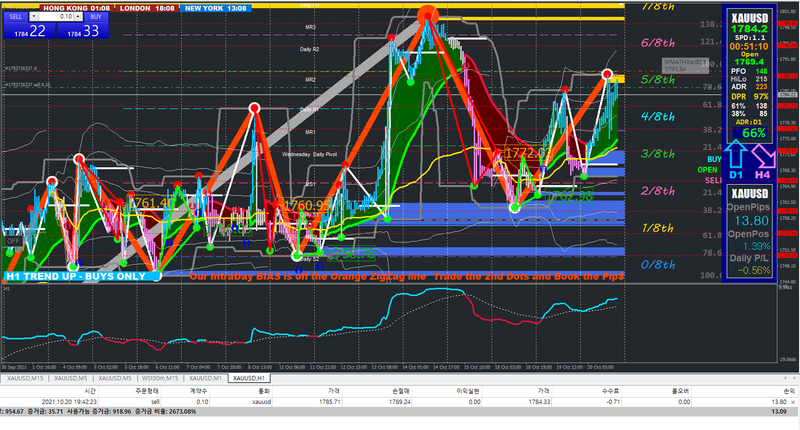Click the buy price tile showing 1784 33
The image size is (800, 430).
coord(83,31)
